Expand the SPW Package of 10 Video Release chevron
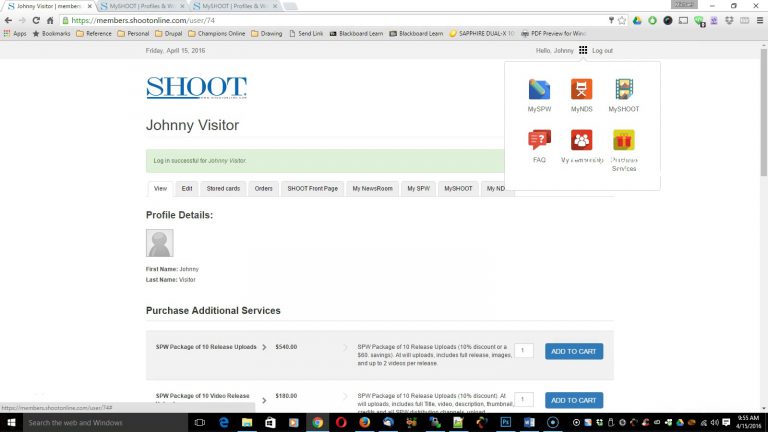This screenshot has width=768, height=432. click(264, 400)
